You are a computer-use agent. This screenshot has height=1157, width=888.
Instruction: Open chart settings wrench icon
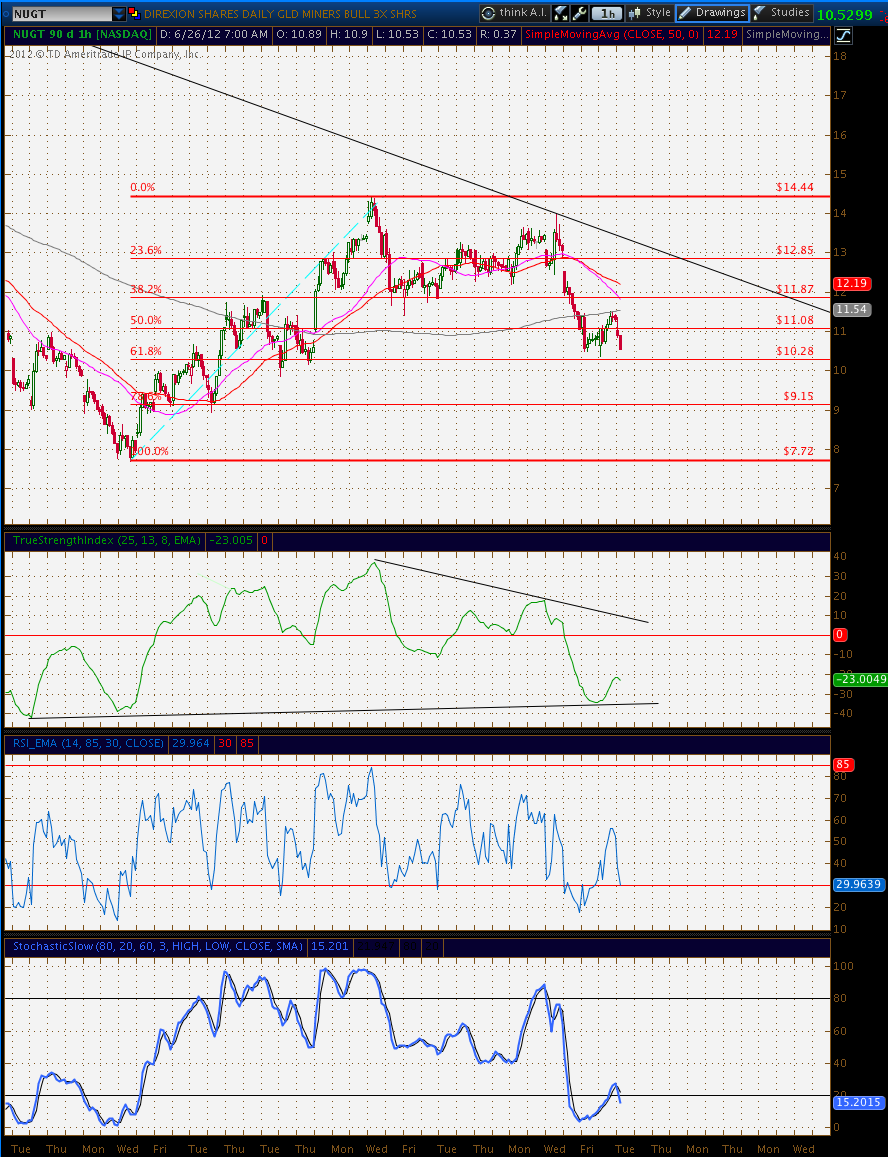(x=579, y=13)
